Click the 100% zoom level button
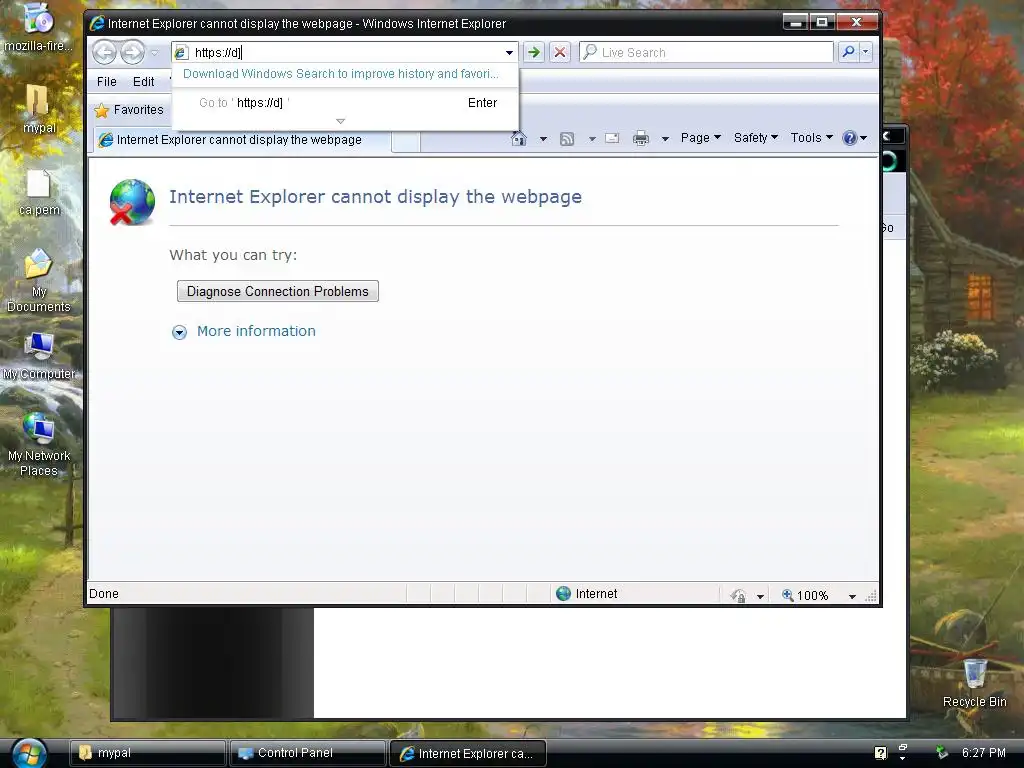1024x768 pixels. tap(805, 595)
